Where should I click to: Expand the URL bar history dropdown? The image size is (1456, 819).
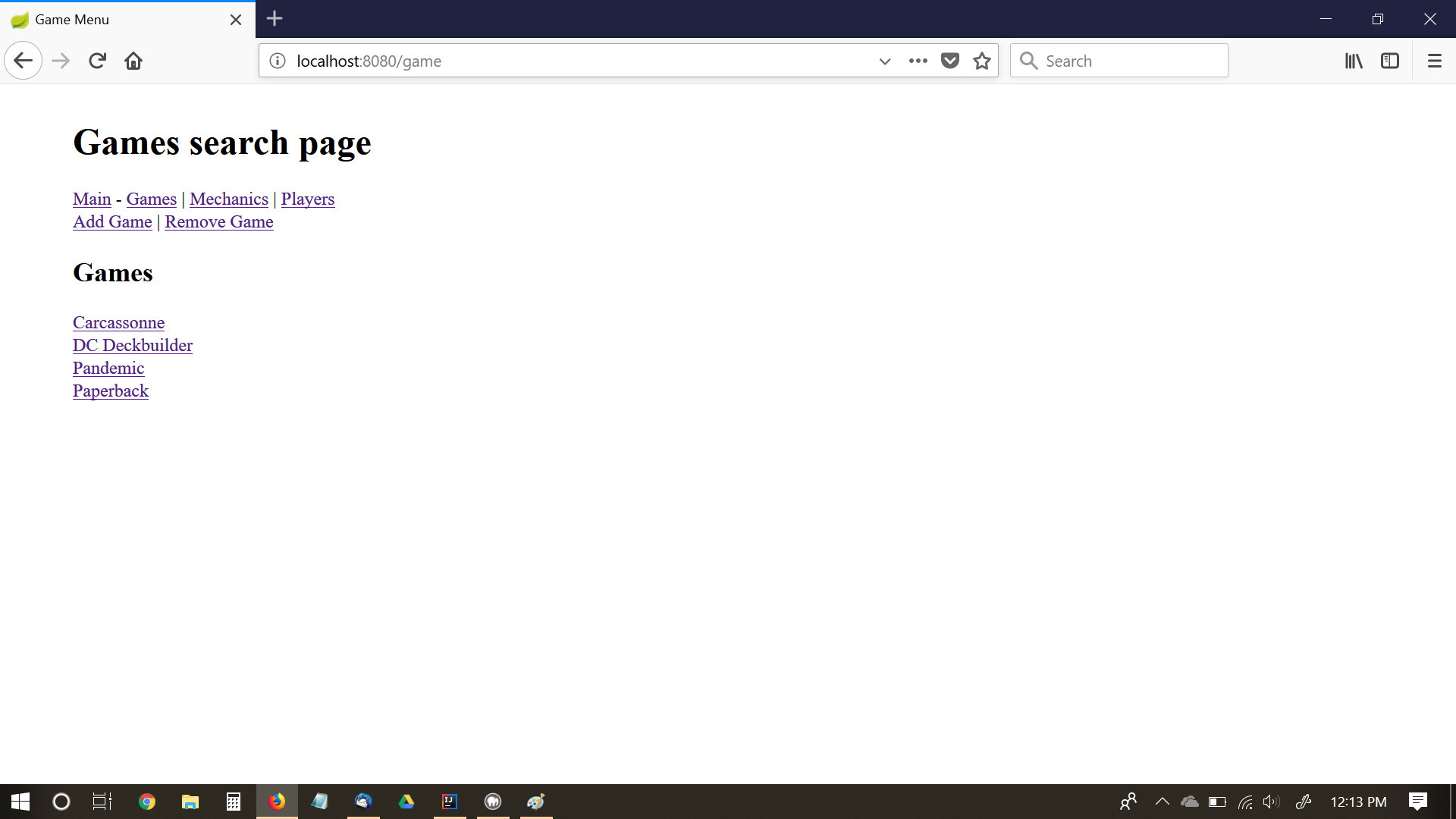(884, 61)
